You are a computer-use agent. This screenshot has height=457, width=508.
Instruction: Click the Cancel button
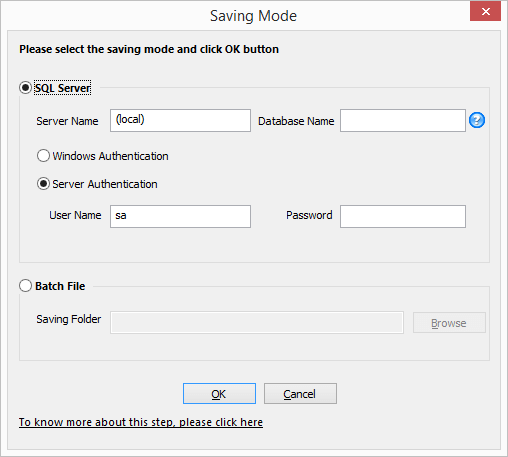300,393
